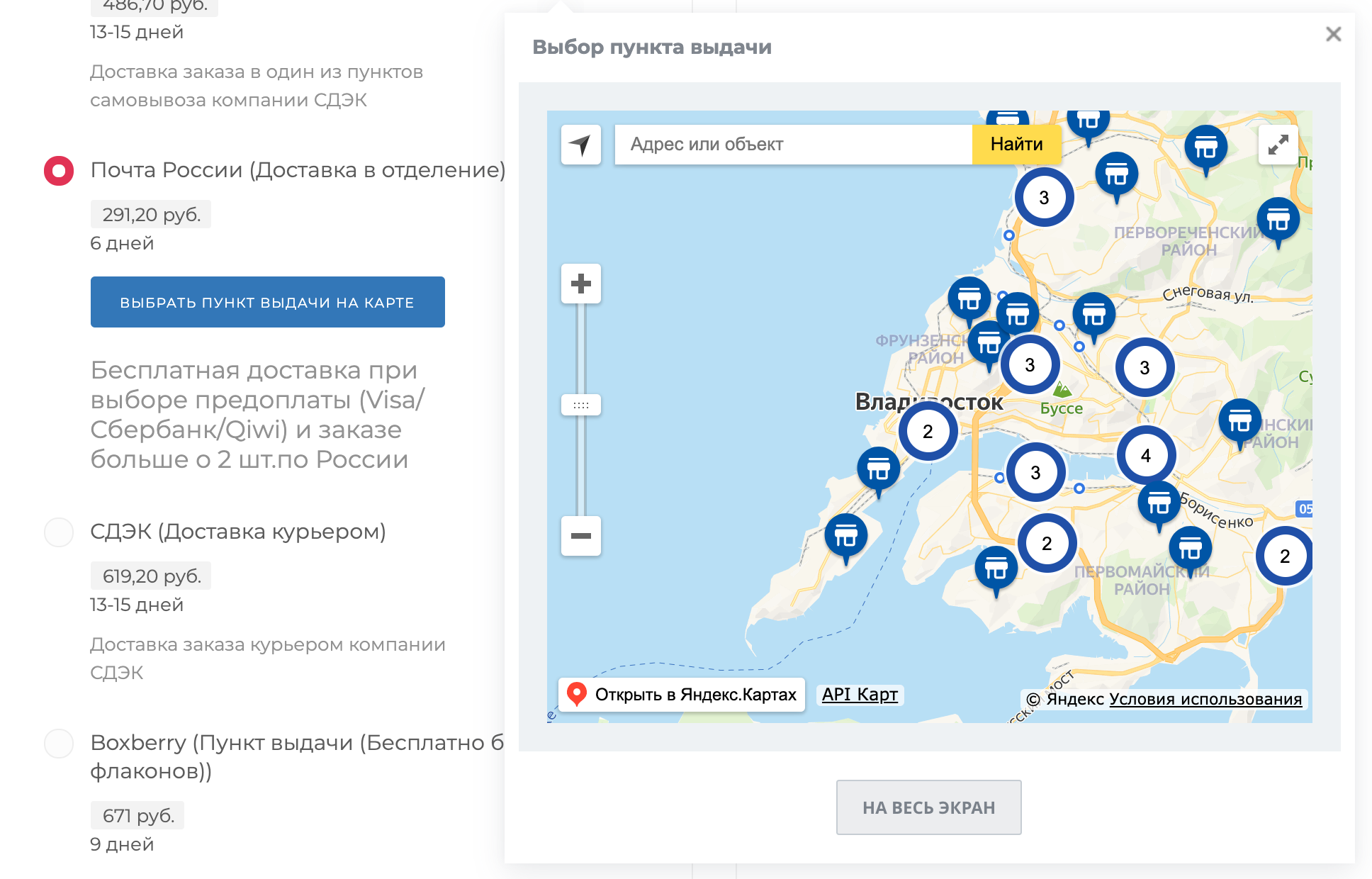Click the 'Снеговая ул.' street label

[x=1208, y=293]
